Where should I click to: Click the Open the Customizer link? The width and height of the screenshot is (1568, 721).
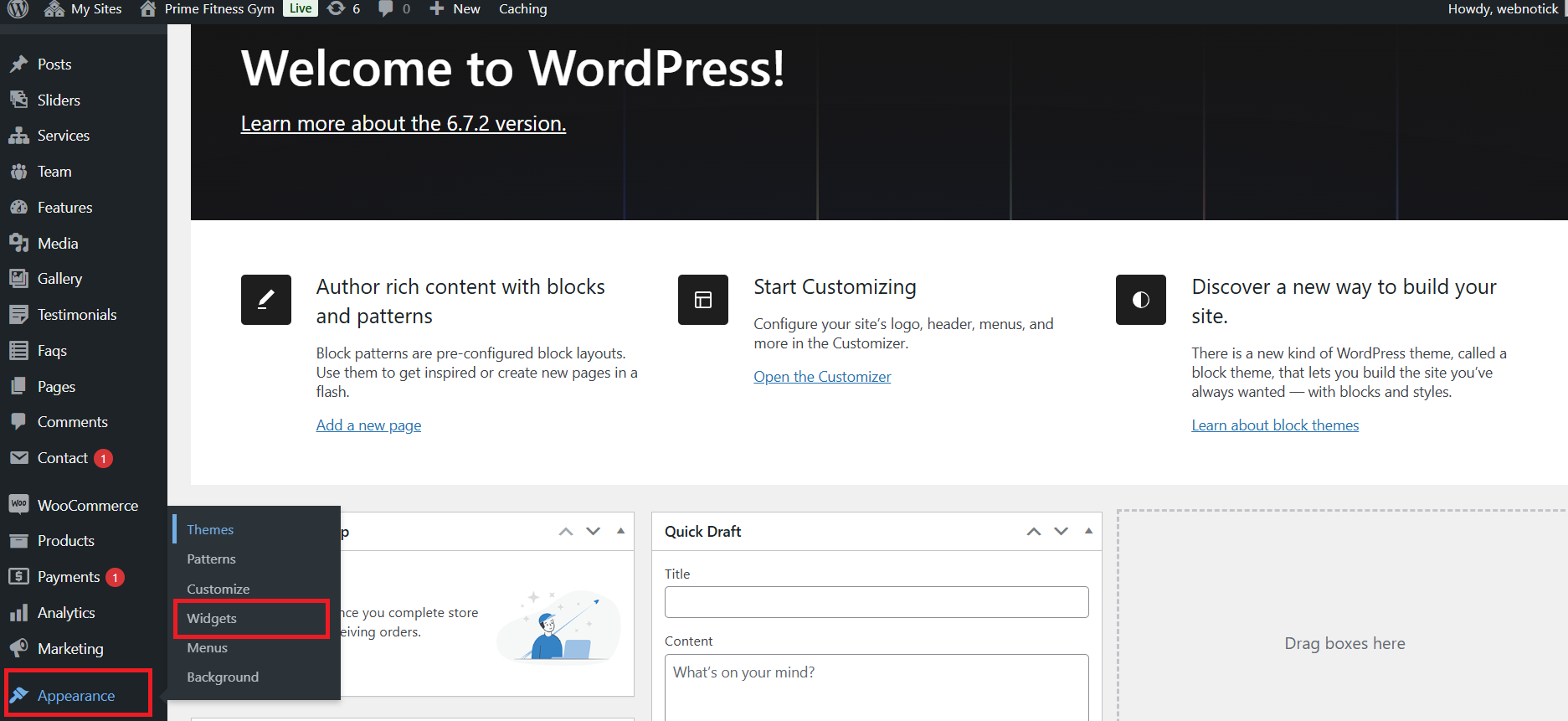coord(822,377)
